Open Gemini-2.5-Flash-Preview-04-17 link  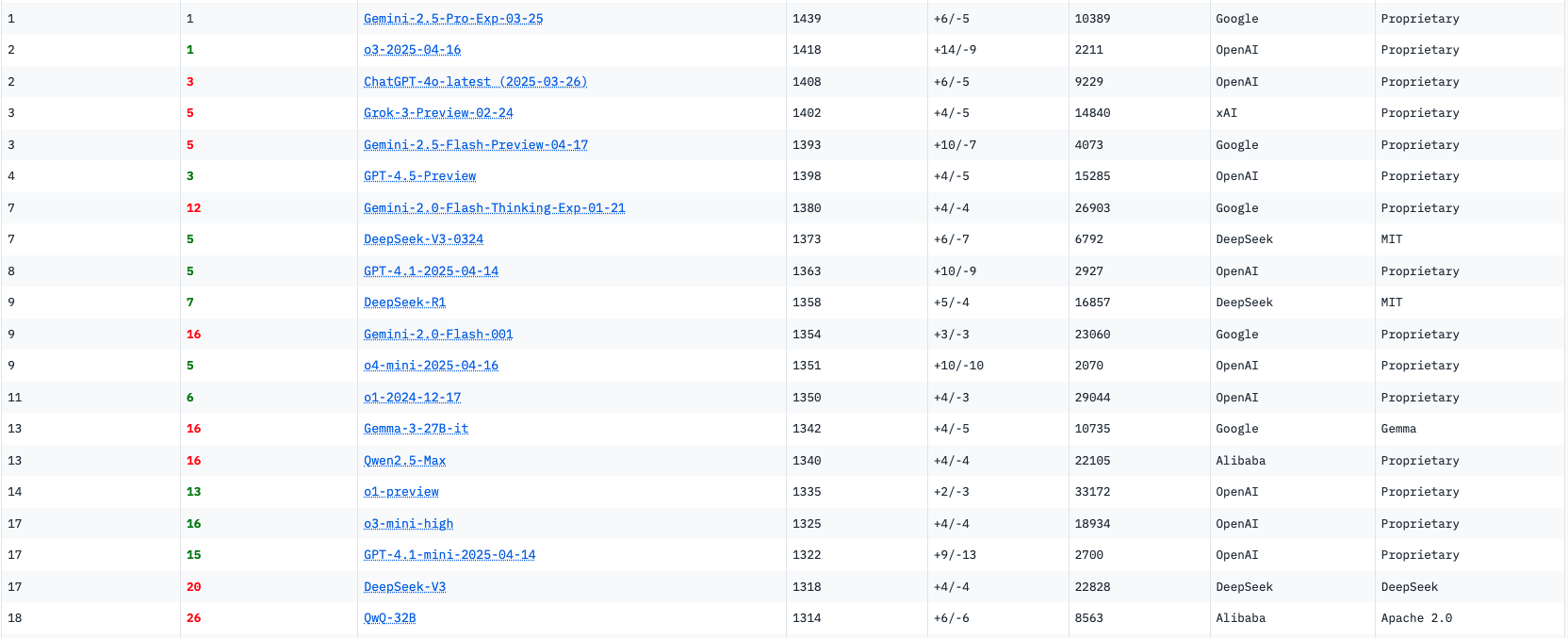(x=476, y=145)
